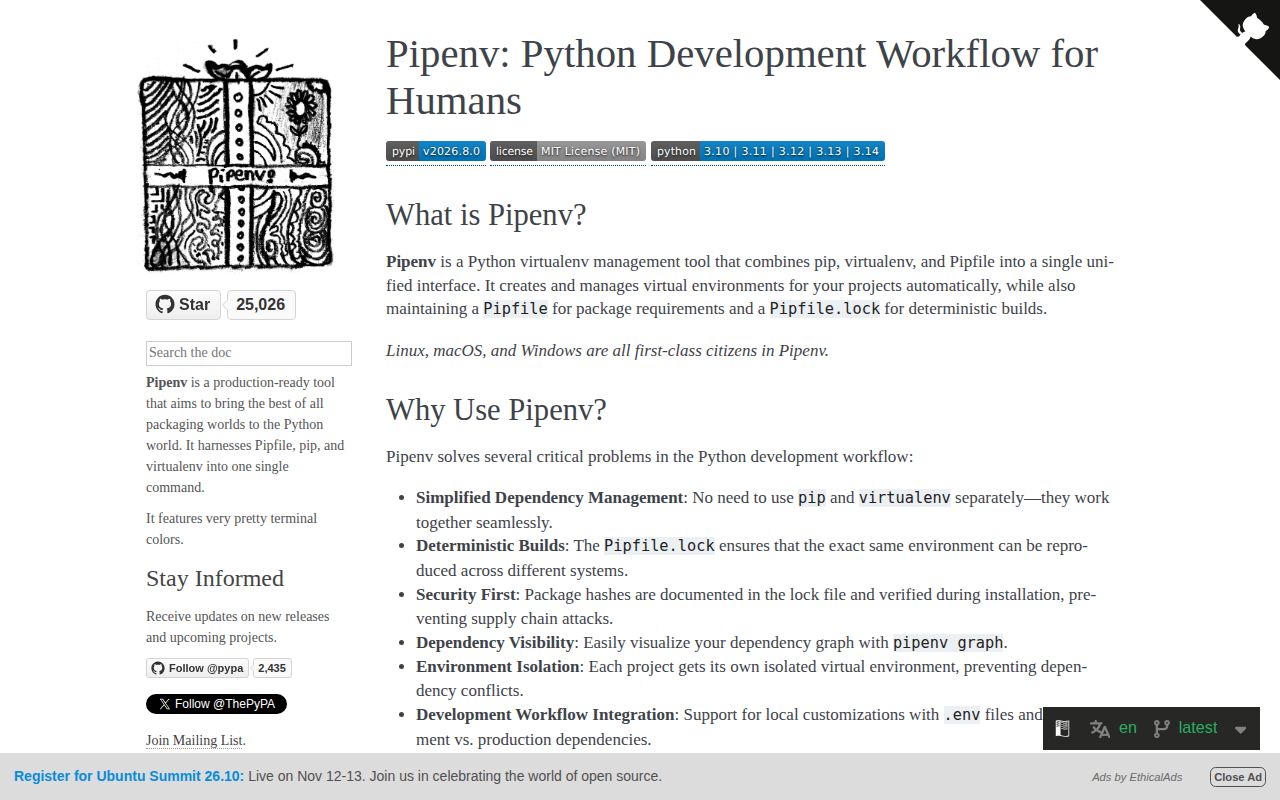1280x800 pixels.
Task: Click the bold 'Security First' text
Action: (x=466, y=594)
